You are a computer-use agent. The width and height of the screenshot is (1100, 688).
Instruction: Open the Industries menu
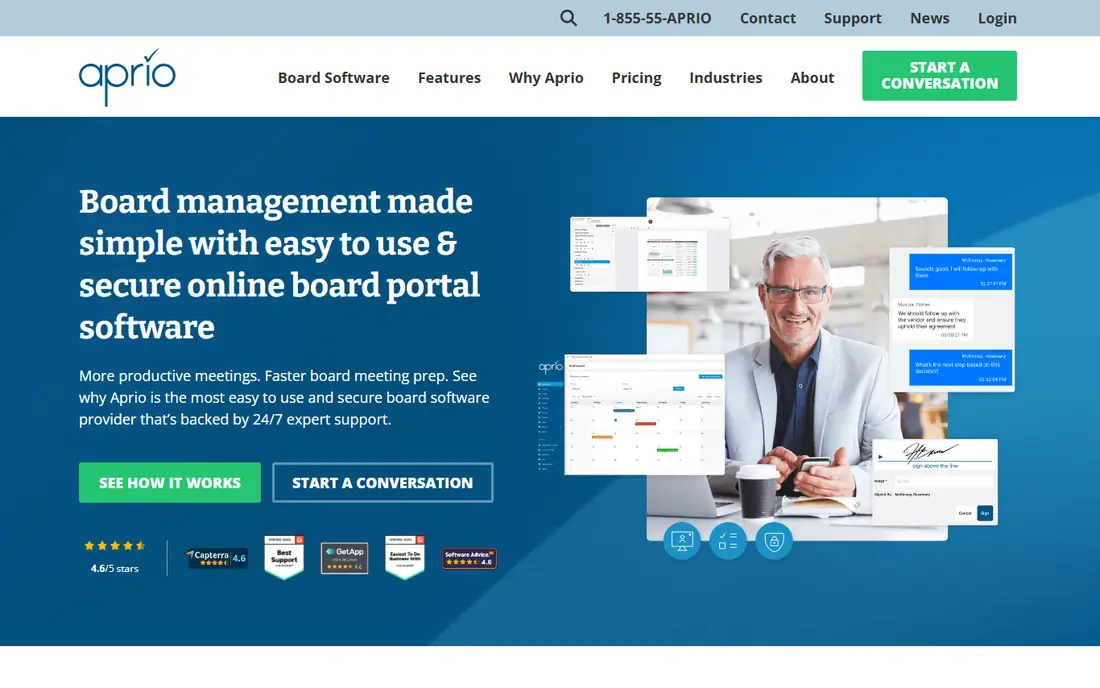click(x=725, y=78)
